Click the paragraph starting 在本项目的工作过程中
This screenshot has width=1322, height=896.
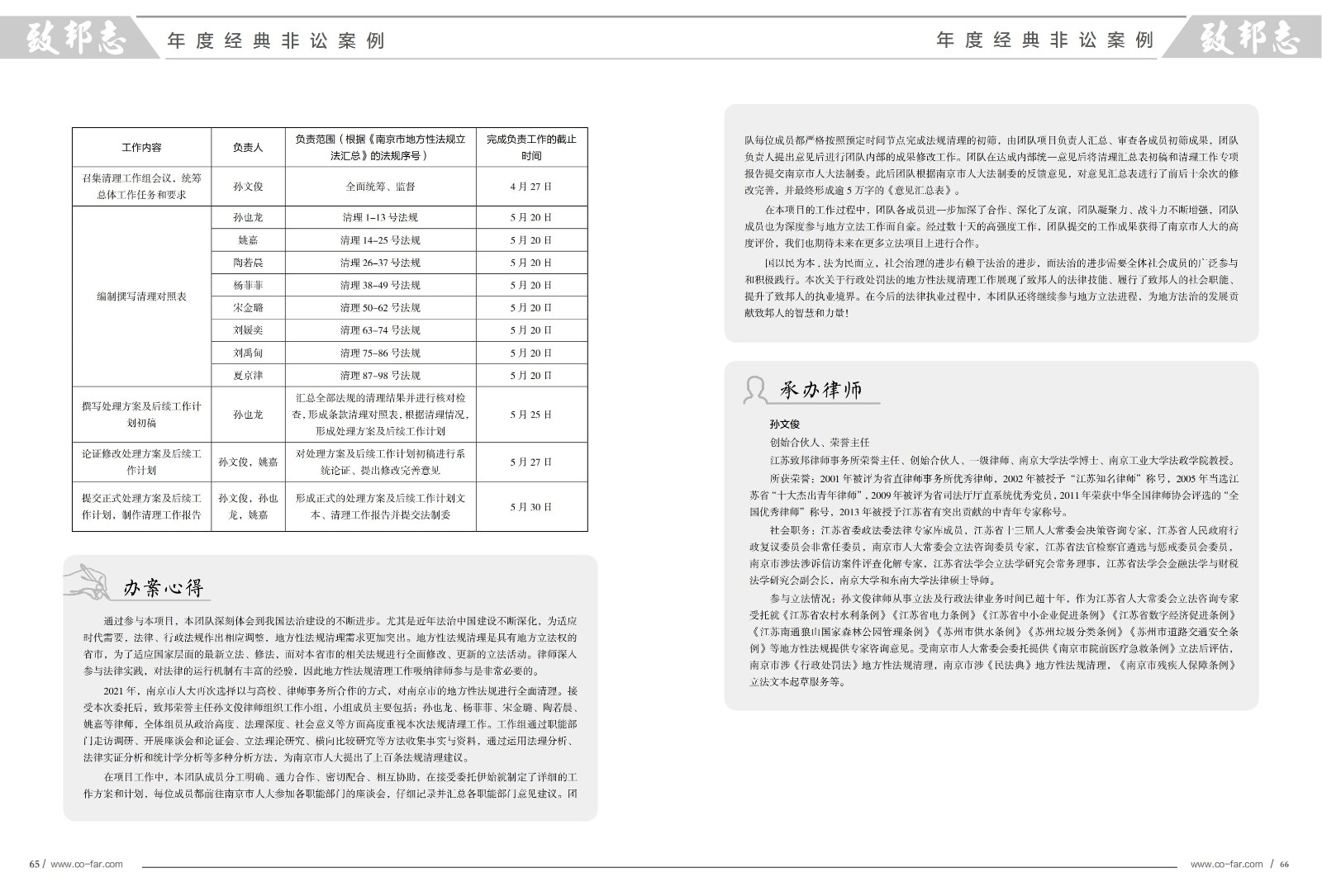(x=991, y=226)
